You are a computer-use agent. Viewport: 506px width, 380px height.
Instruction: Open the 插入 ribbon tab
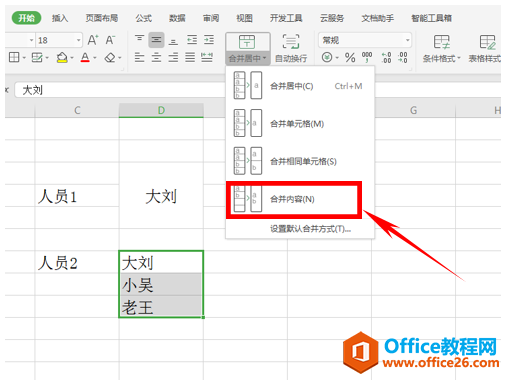point(60,18)
